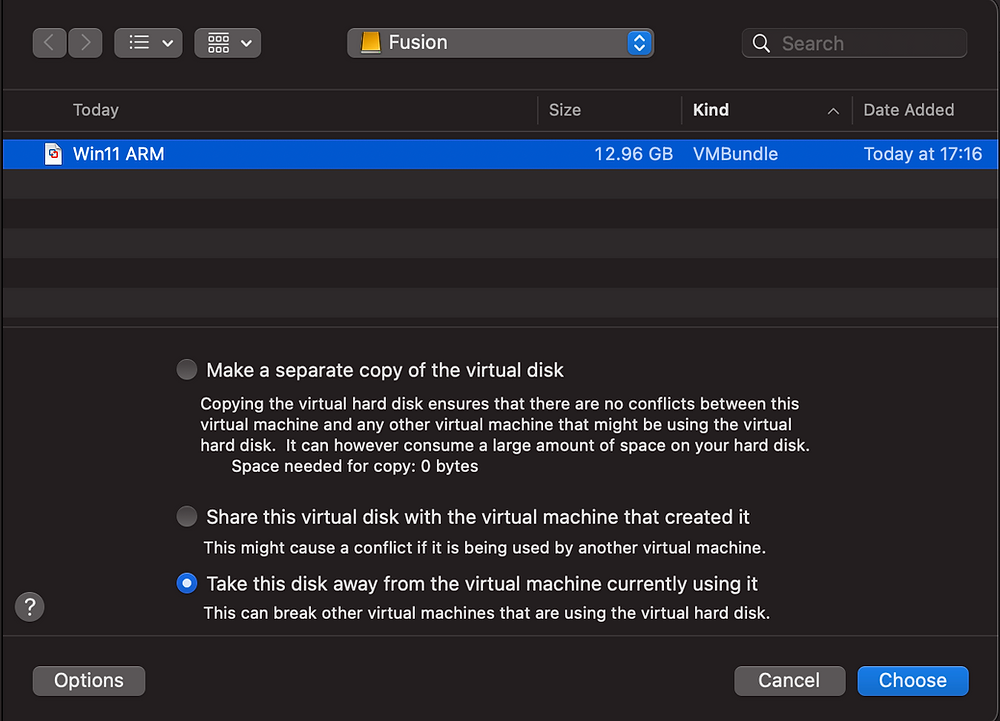Click the Search field

coord(854,43)
